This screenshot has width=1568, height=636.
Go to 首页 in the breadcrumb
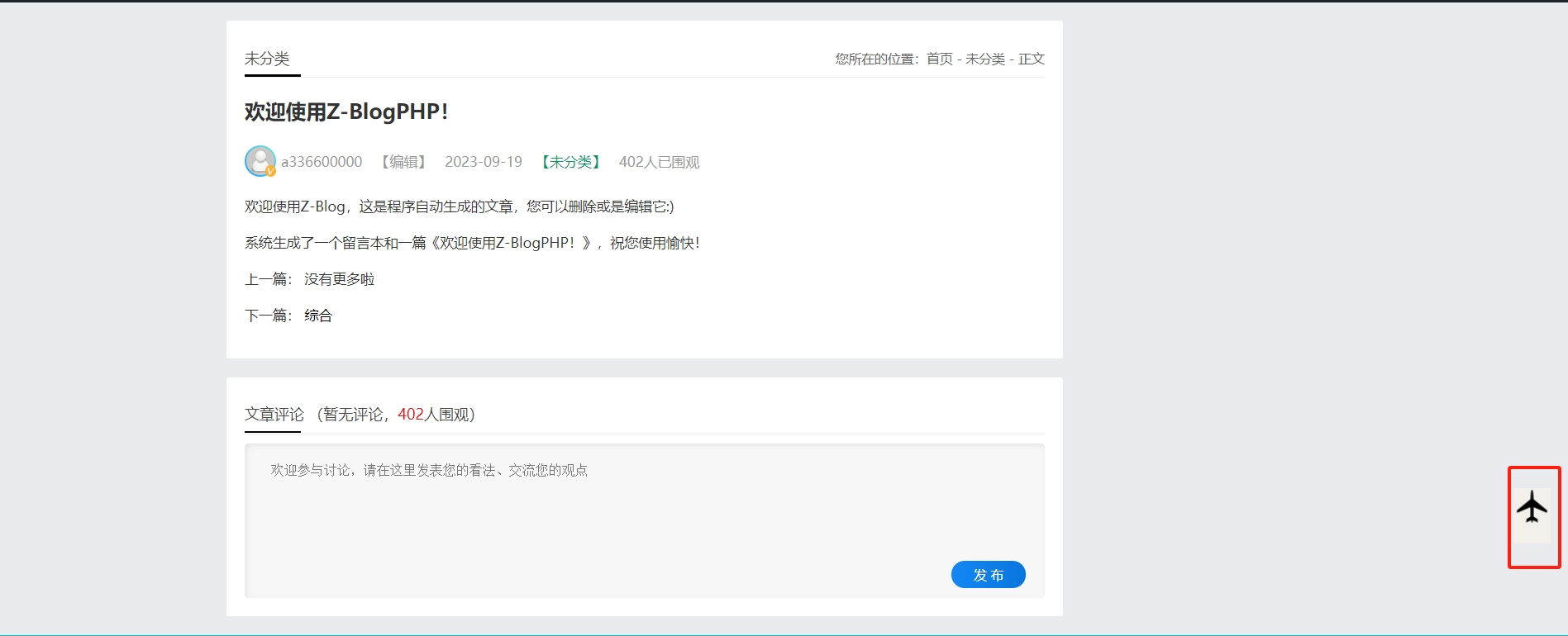coord(939,59)
